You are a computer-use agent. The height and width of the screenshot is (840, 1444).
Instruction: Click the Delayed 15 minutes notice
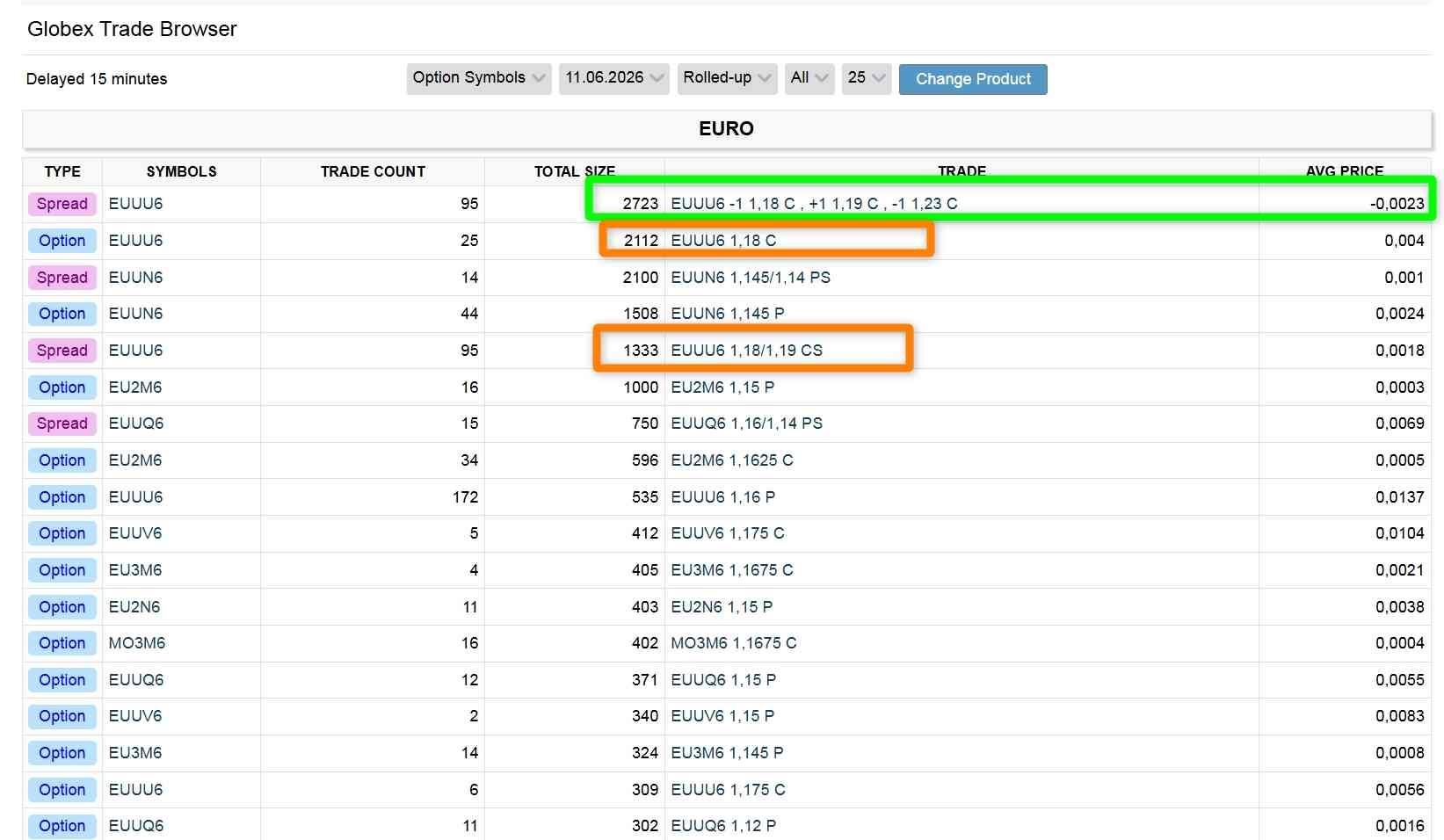[97, 79]
